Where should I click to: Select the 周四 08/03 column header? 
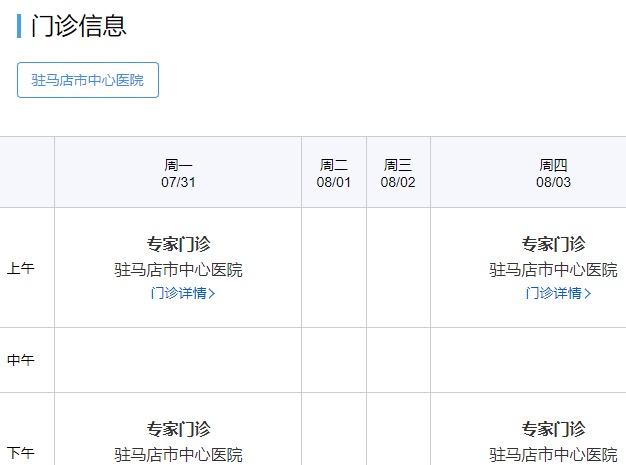(x=553, y=173)
